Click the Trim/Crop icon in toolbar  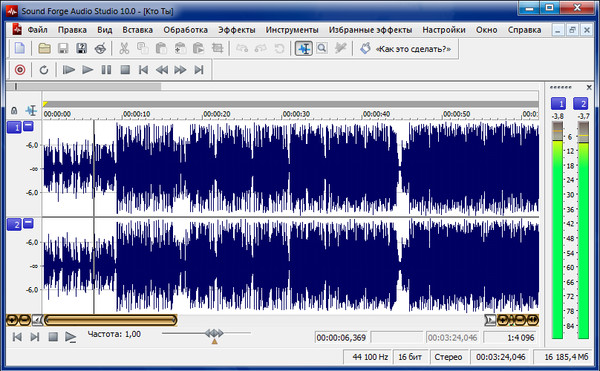[x=217, y=49]
